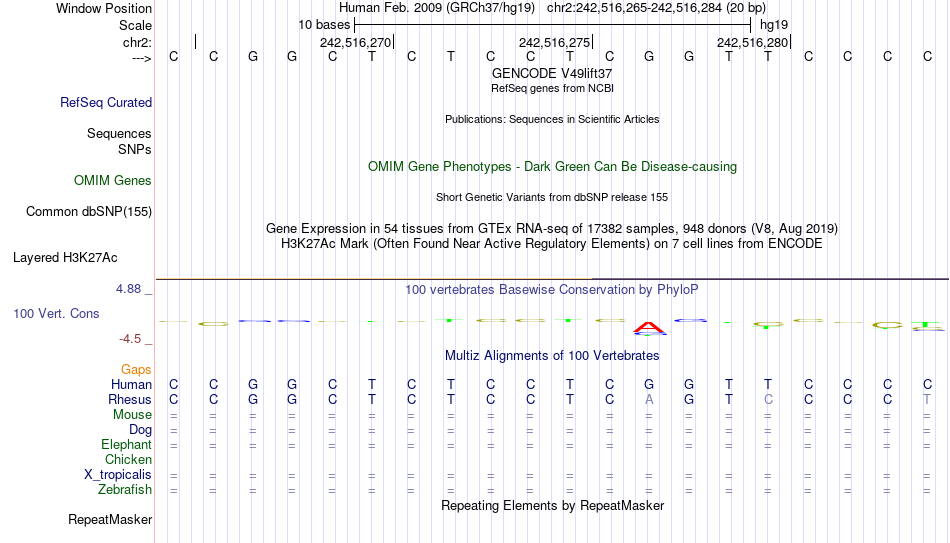Select the Dog species label
The height and width of the screenshot is (543, 950).
pos(141,430)
